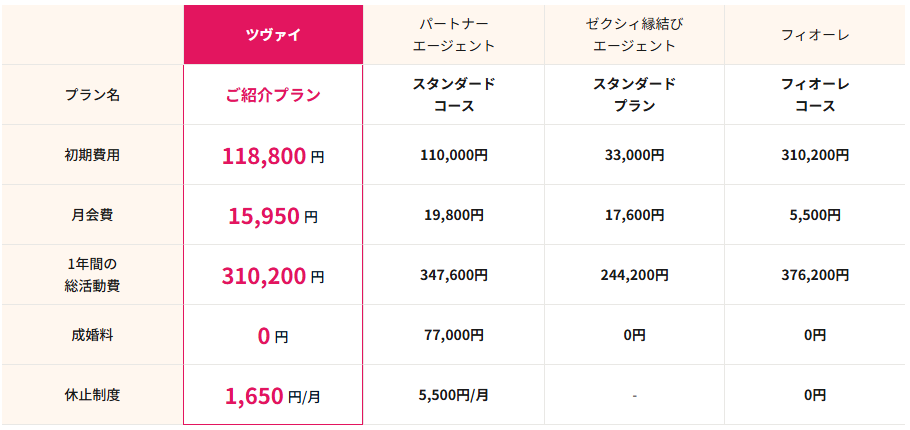Select the フィオーレ column header
This screenshot has height=430, width=910.
coord(815,35)
